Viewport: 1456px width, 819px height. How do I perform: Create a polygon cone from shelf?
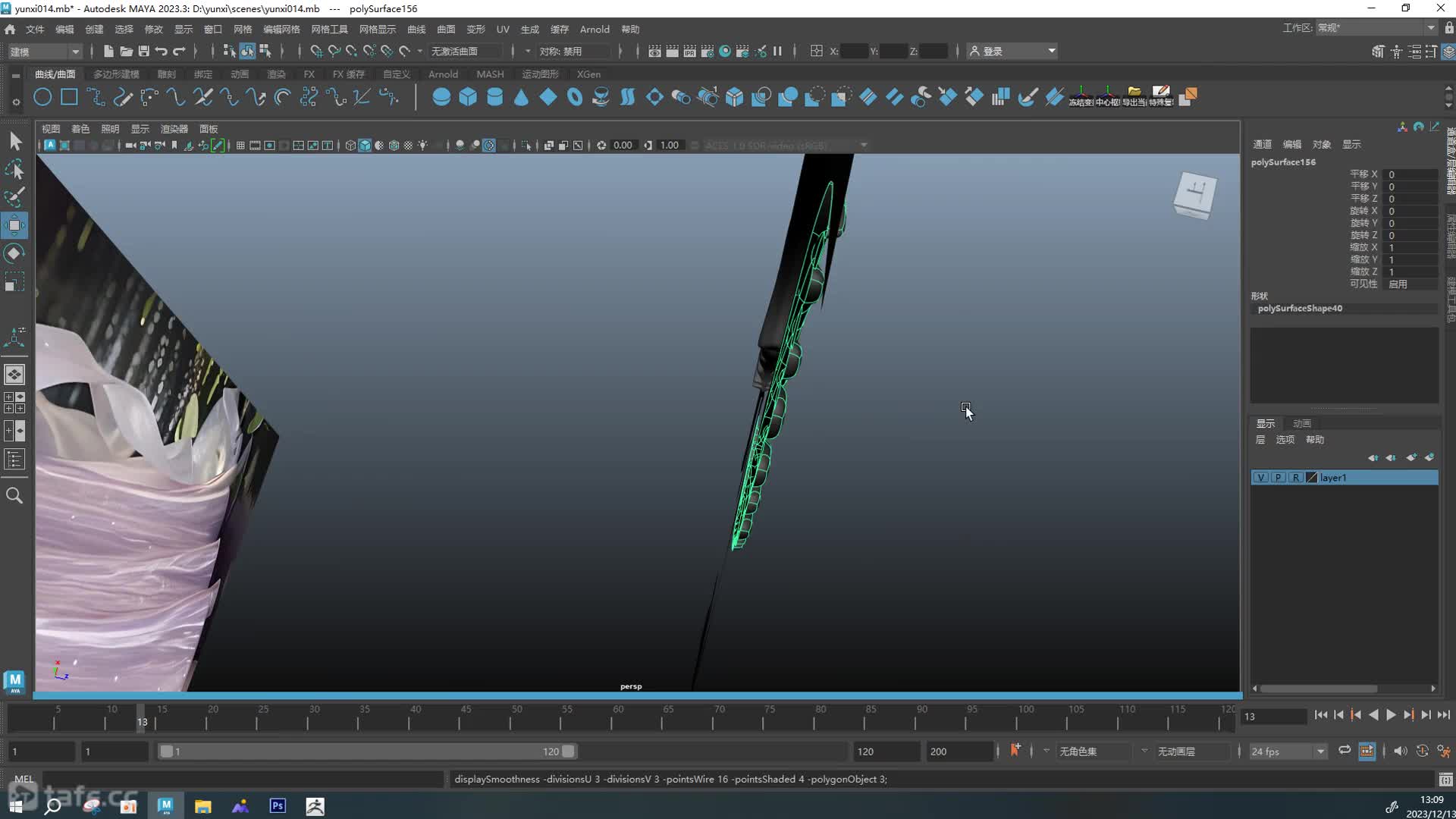click(x=521, y=97)
